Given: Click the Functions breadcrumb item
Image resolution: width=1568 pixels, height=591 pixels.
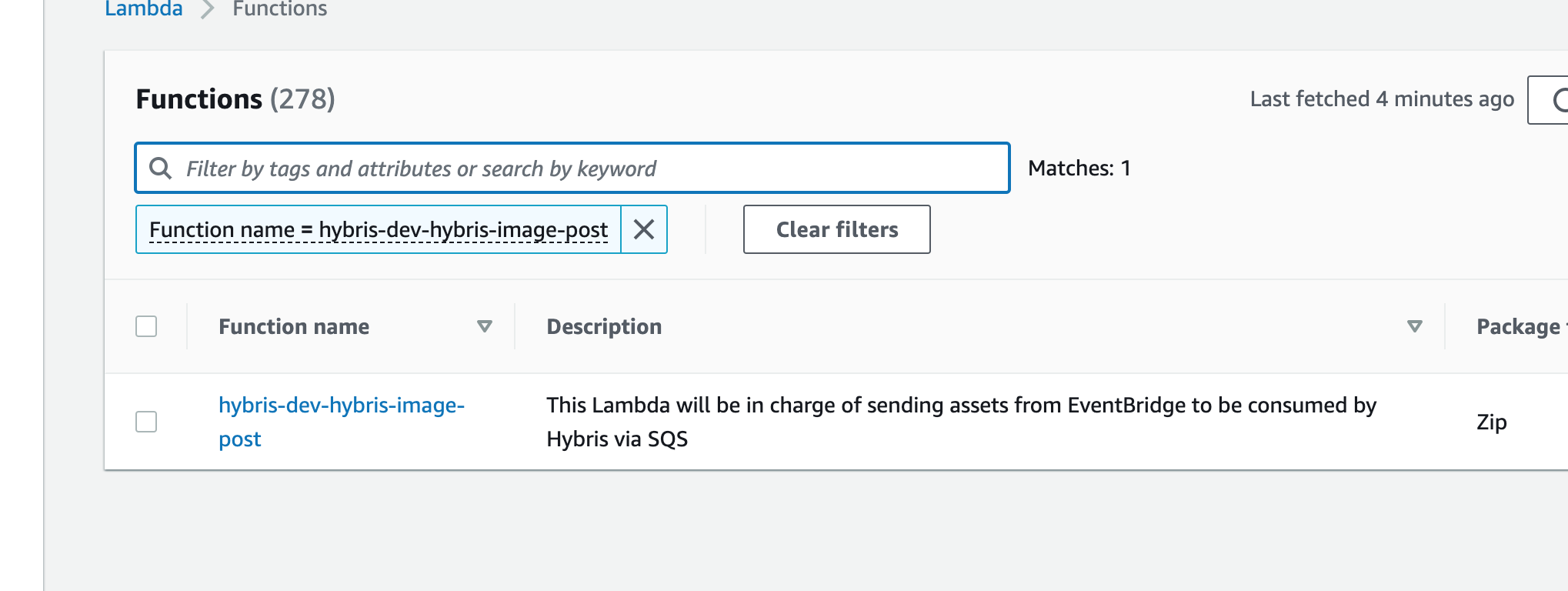Looking at the screenshot, I should (279, 9).
